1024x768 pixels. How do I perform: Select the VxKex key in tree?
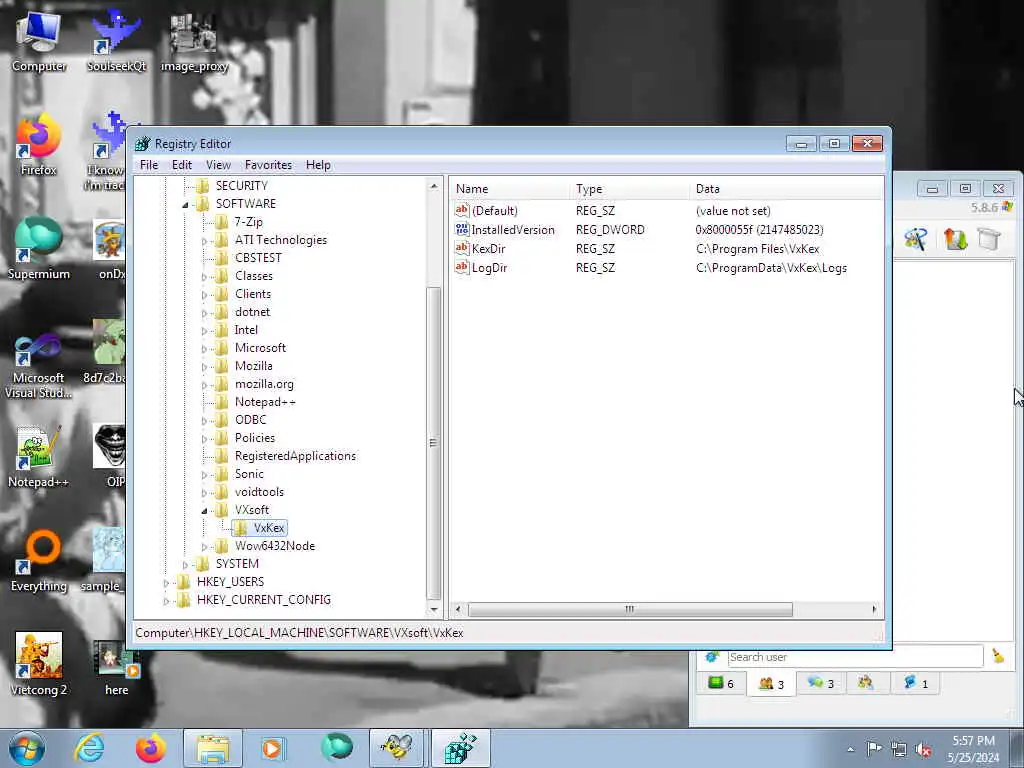tap(269, 528)
